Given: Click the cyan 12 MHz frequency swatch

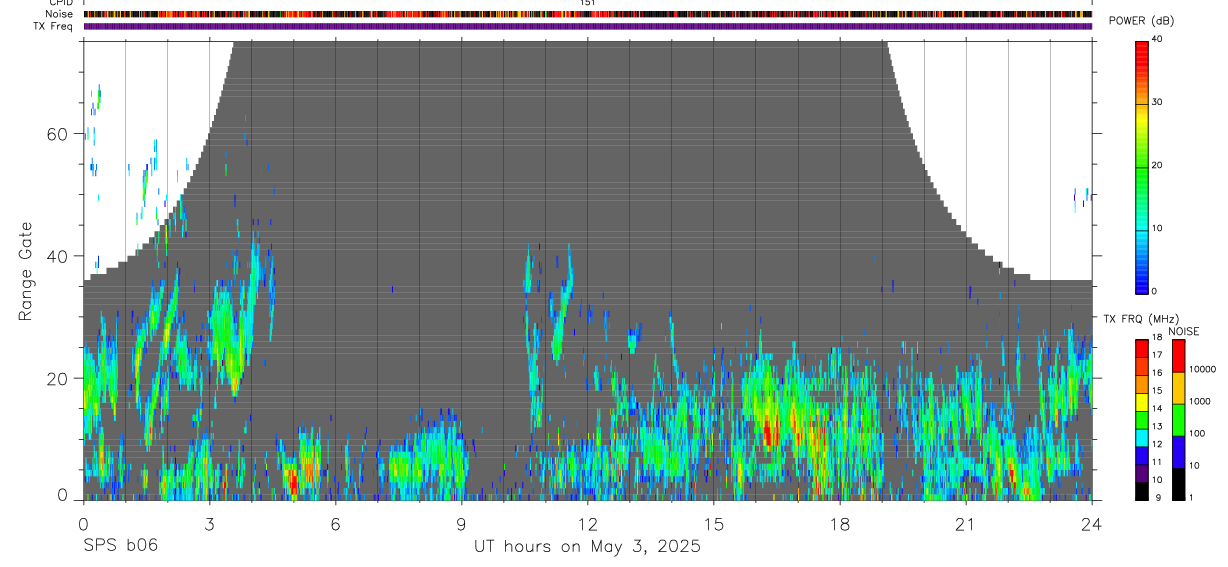Looking at the screenshot, I should click(1142, 438).
